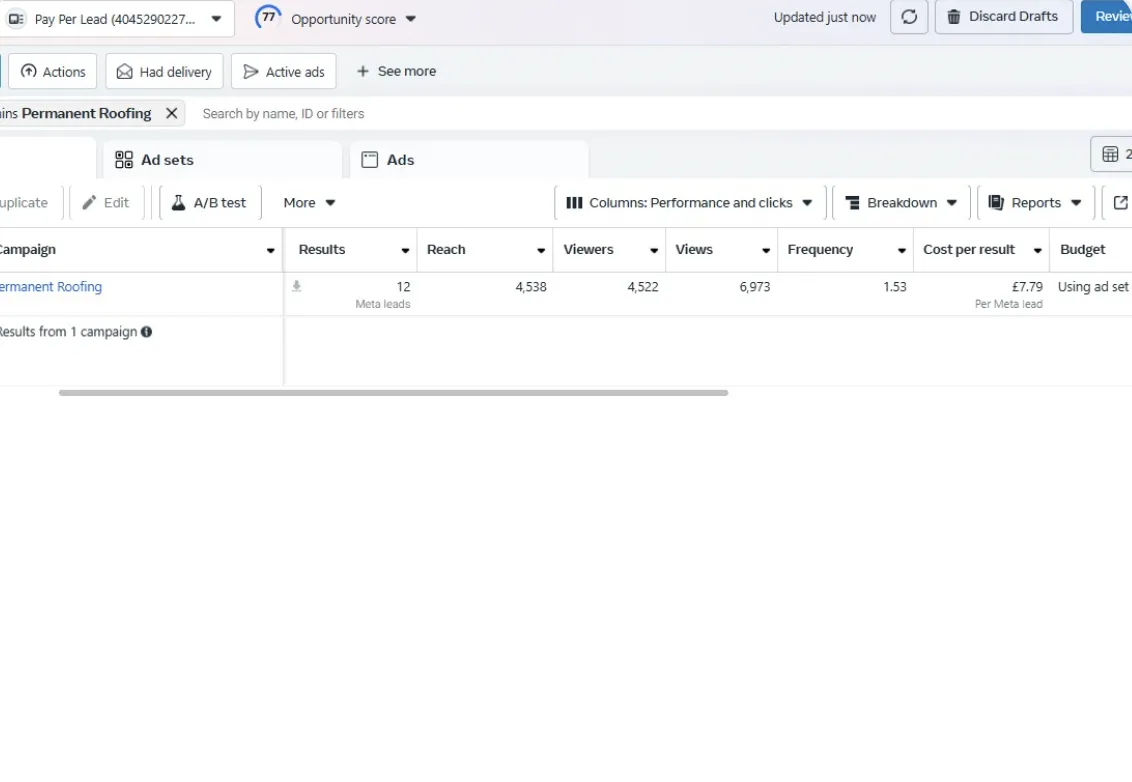Open the Reports dropdown

coord(1035,203)
